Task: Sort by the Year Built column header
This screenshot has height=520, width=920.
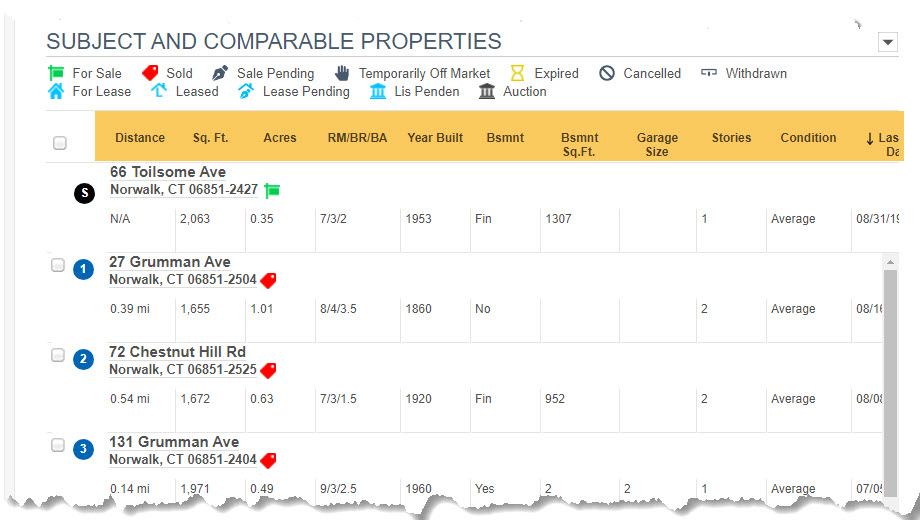Action: (435, 138)
